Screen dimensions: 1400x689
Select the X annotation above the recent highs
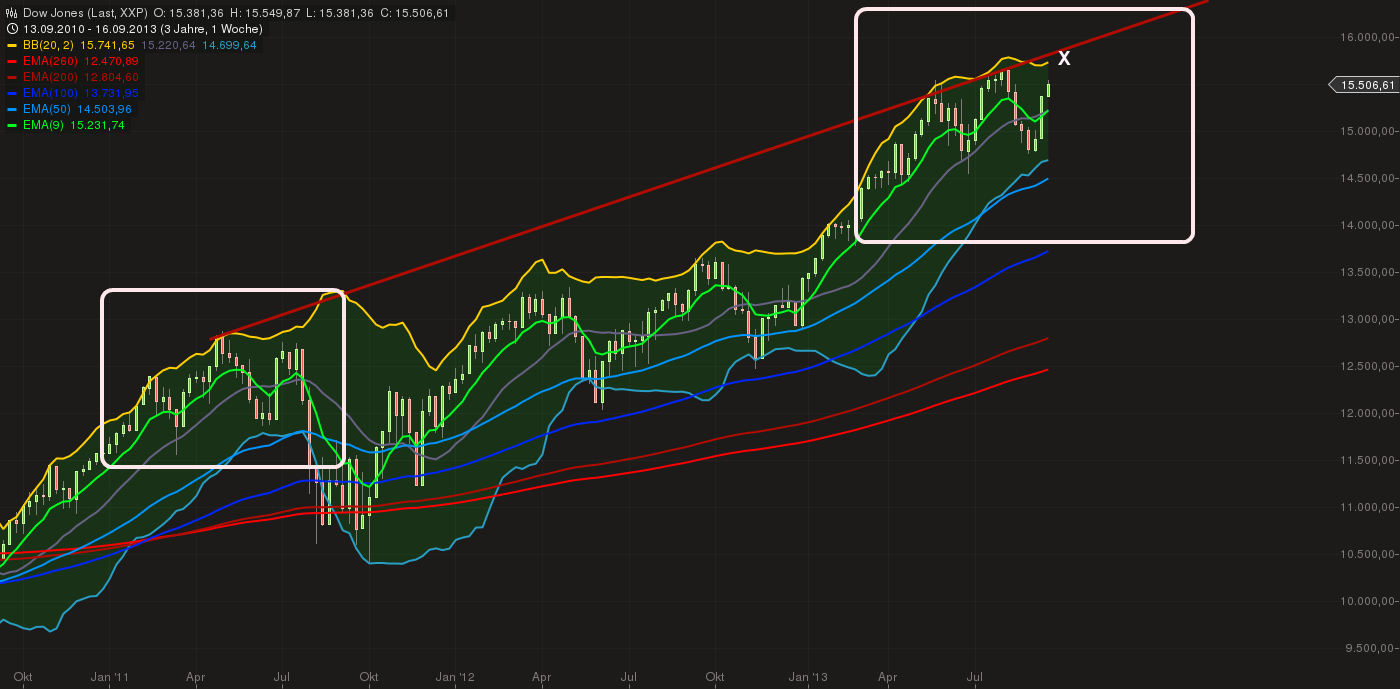pos(1064,58)
